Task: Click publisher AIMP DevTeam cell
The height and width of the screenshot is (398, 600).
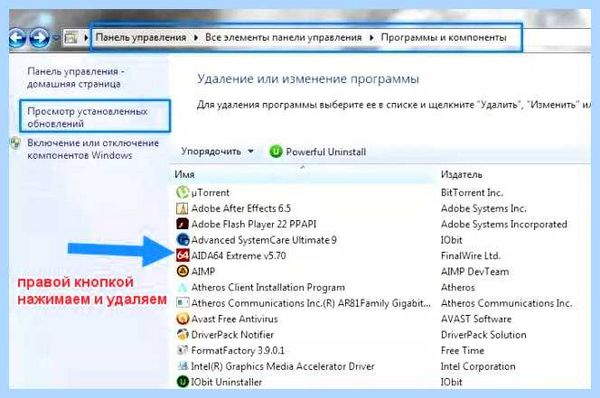Action: [475, 272]
